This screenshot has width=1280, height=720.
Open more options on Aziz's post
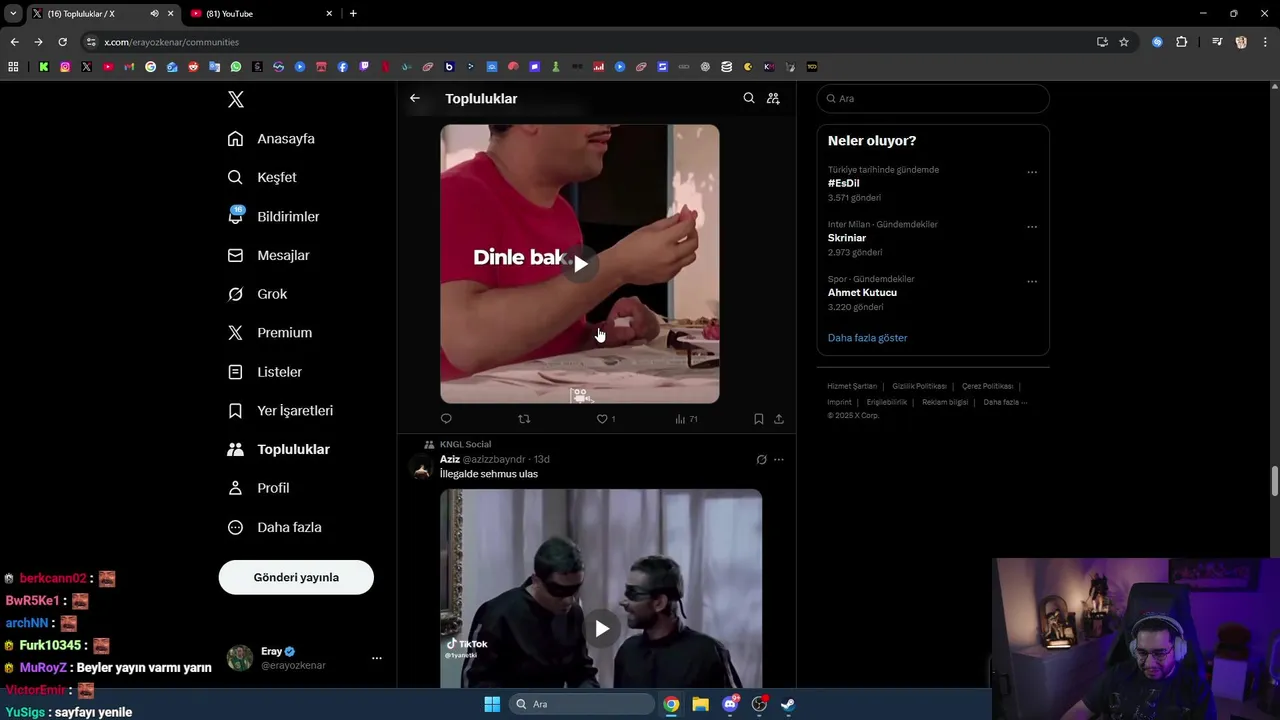(x=779, y=460)
